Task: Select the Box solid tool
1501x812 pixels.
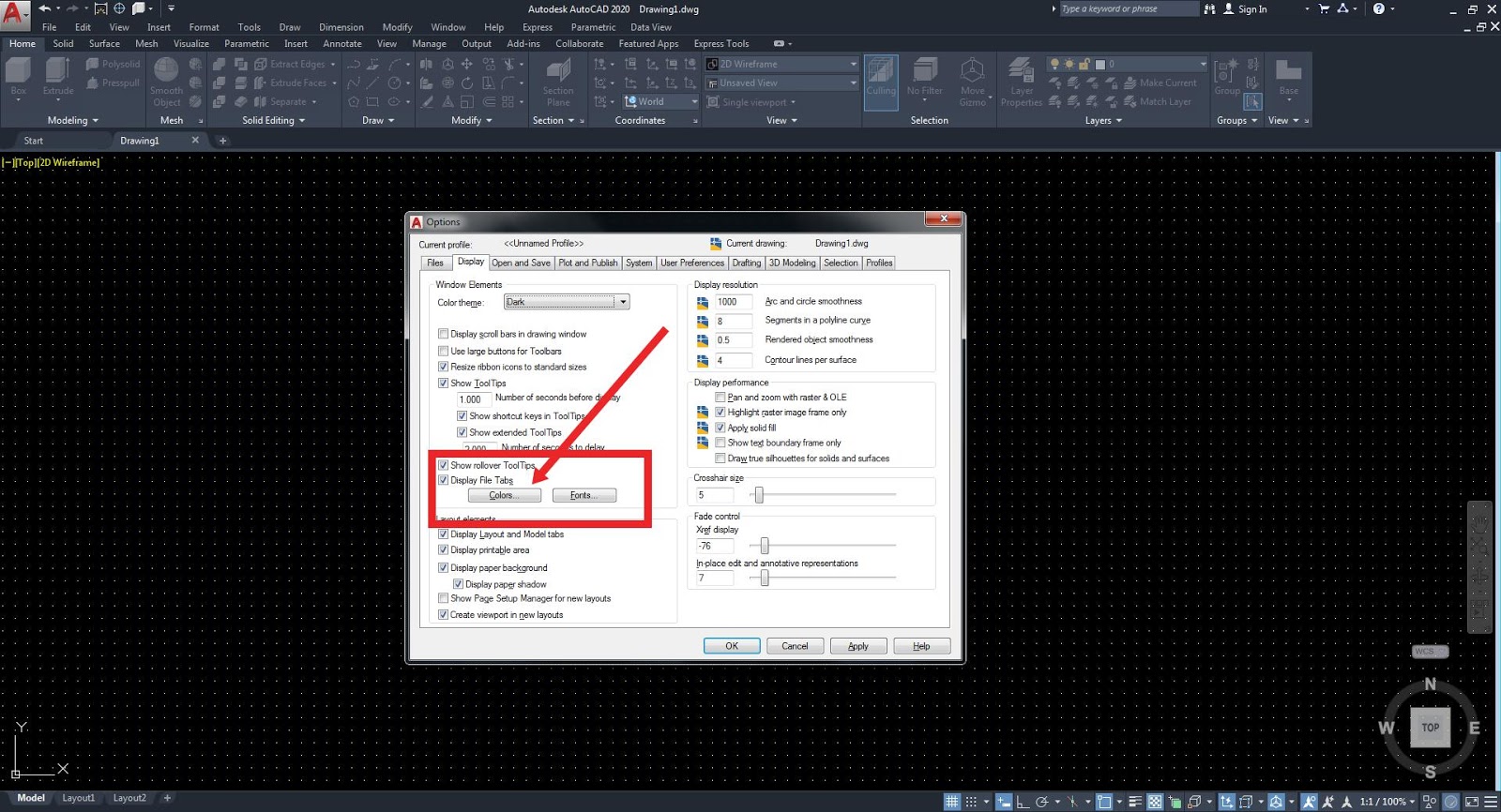Action: [19, 77]
